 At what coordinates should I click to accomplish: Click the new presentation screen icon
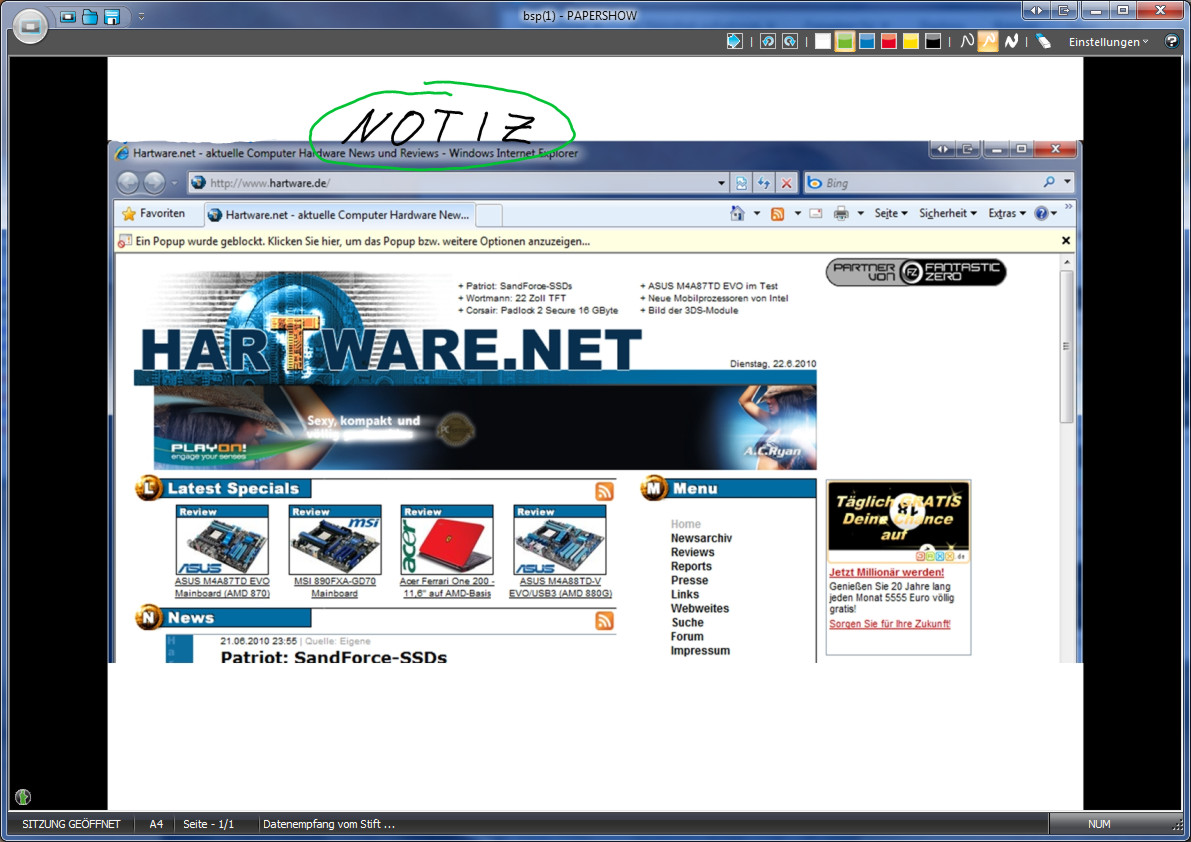(68, 17)
